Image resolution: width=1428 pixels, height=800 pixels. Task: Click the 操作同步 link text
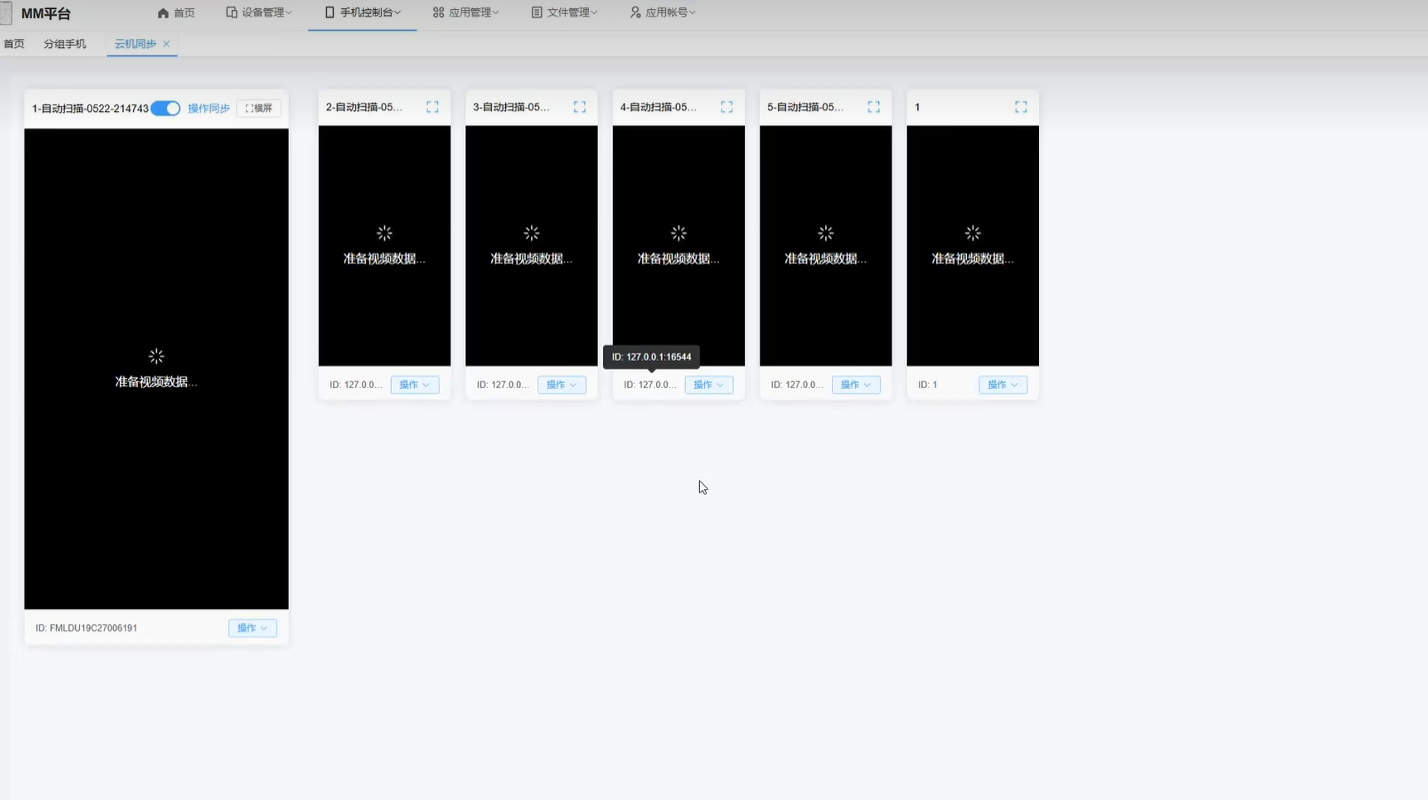[209, 108]
